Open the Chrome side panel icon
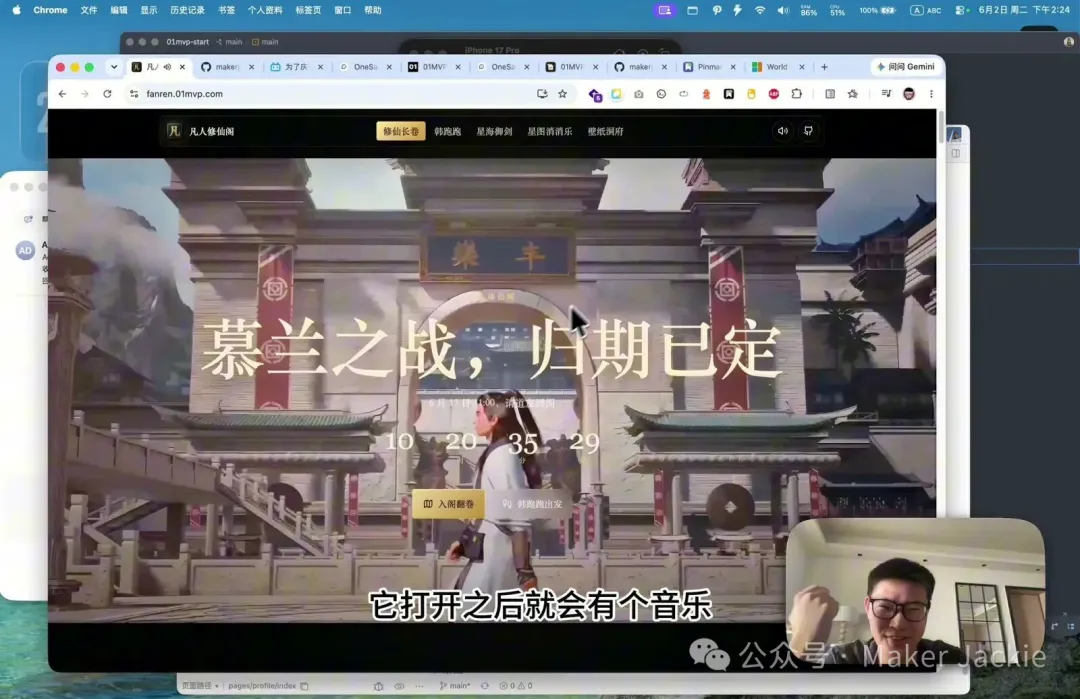The width and height of the screenshot is (1080, 699). point(830,94)
